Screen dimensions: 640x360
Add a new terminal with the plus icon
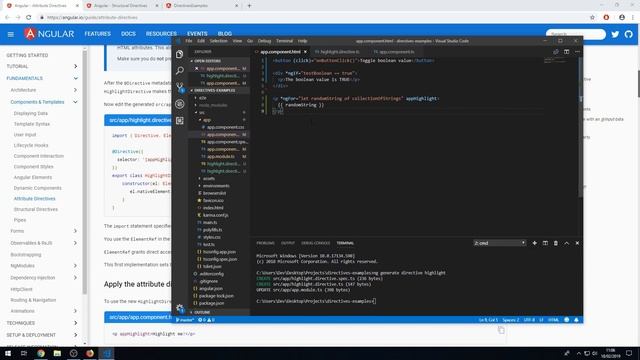pyautogui.click(x=535, y=243)
